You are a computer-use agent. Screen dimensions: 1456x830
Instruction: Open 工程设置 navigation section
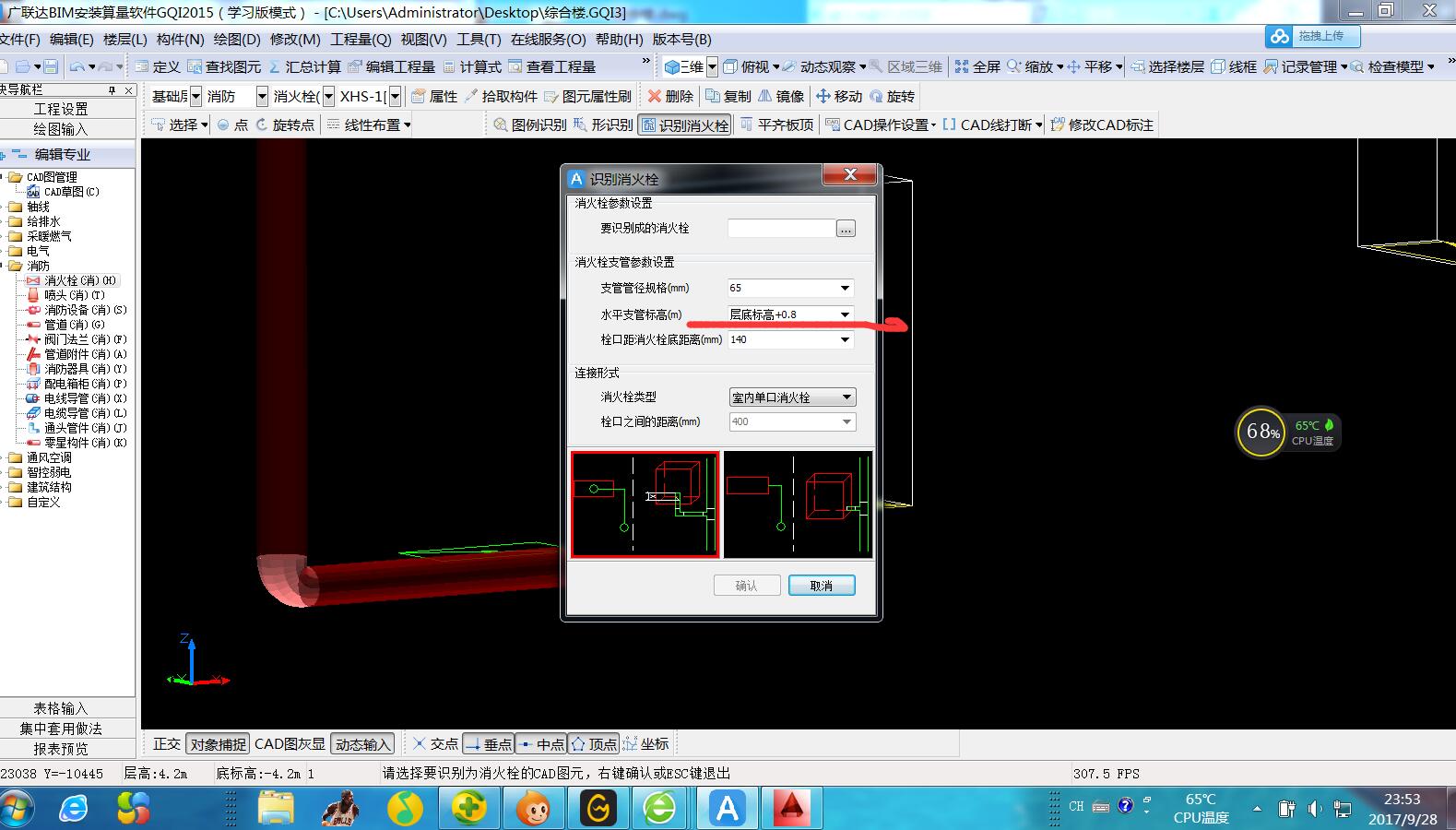(x=61, y=109)
